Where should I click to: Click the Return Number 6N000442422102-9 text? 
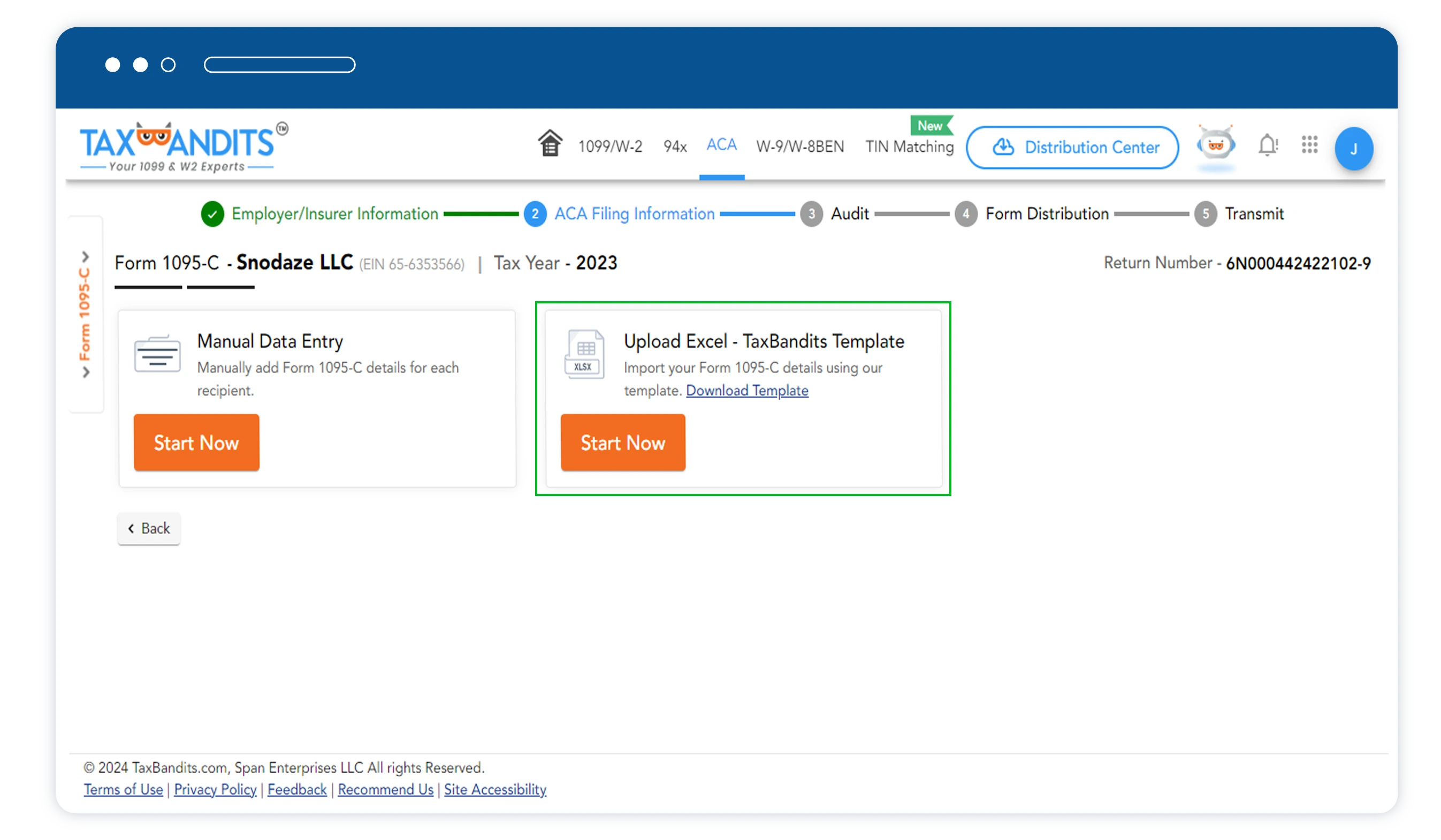coord(1237,263)
